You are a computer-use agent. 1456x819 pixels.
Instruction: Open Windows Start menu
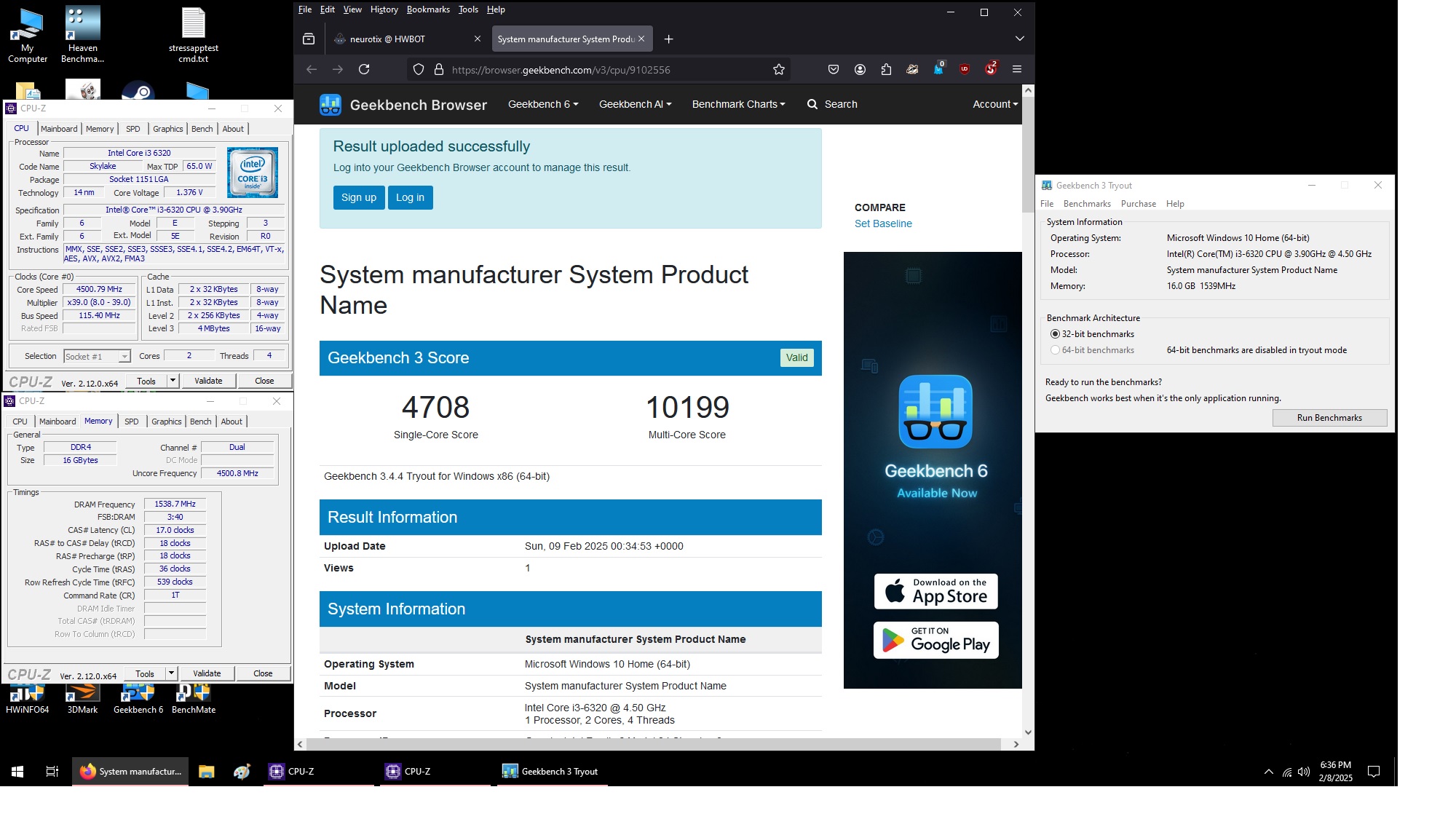click(x=17, y=772)
